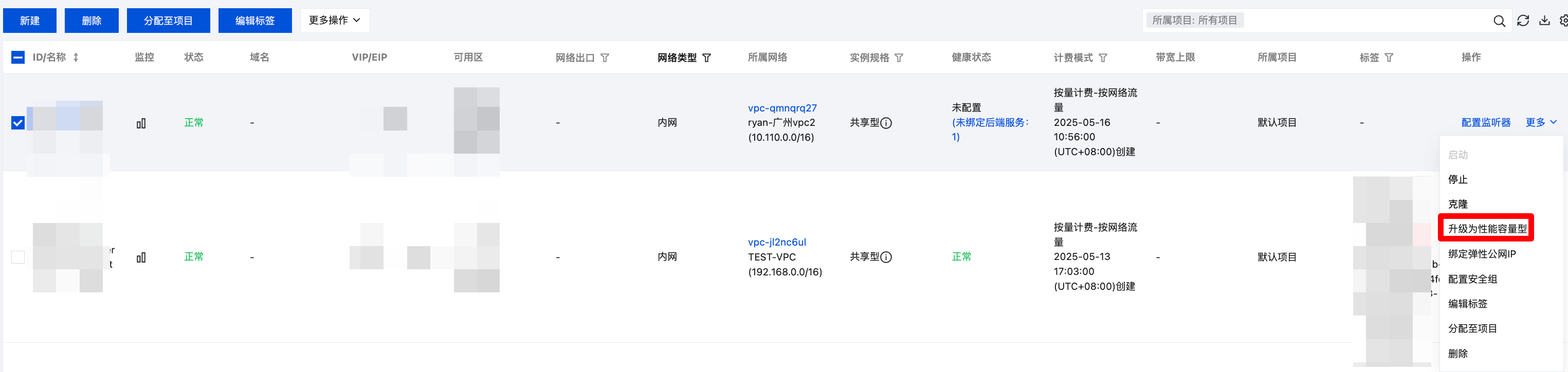Open monitoring chart for first instance
Viewport: 1568px width, 372px height.
pyautogui.click(x=141, y=123)
